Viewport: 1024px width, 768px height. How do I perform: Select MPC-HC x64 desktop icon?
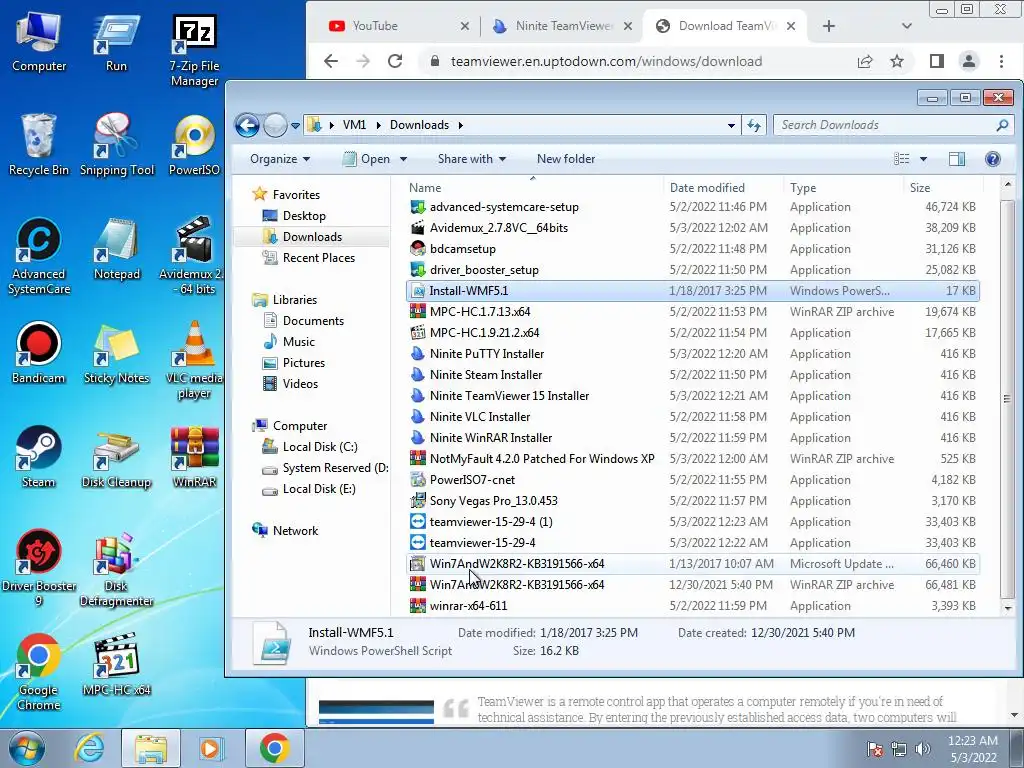click(x=116, y=665)
